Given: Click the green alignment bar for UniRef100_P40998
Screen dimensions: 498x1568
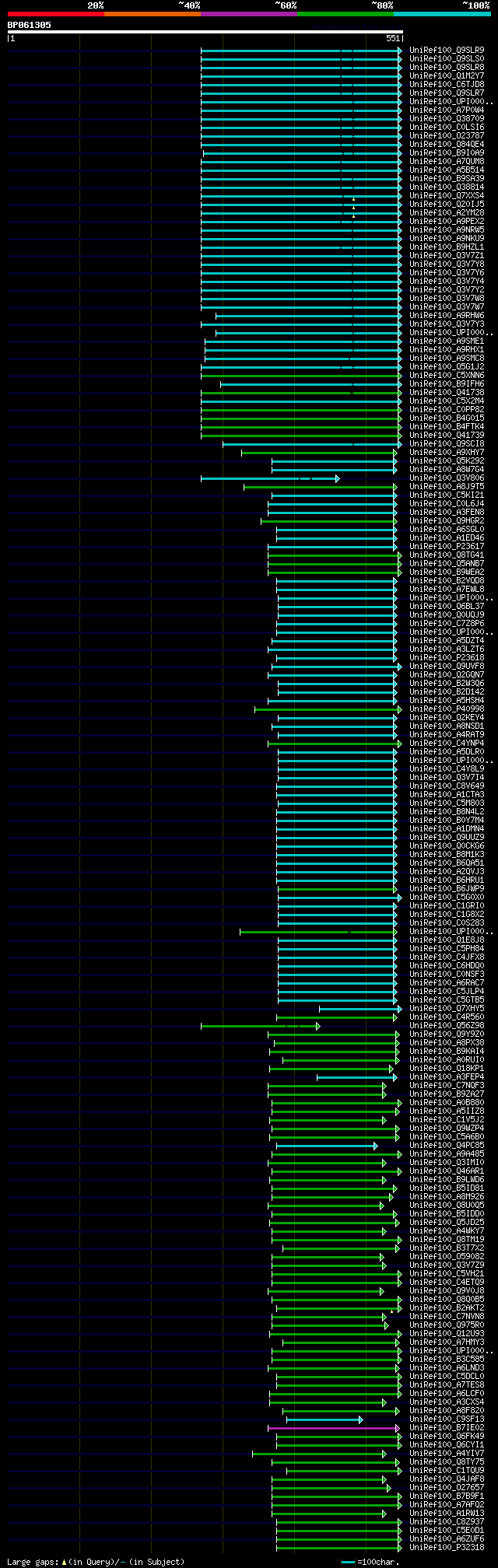Looking at the screenshot, I should click(x=328, y=709).
